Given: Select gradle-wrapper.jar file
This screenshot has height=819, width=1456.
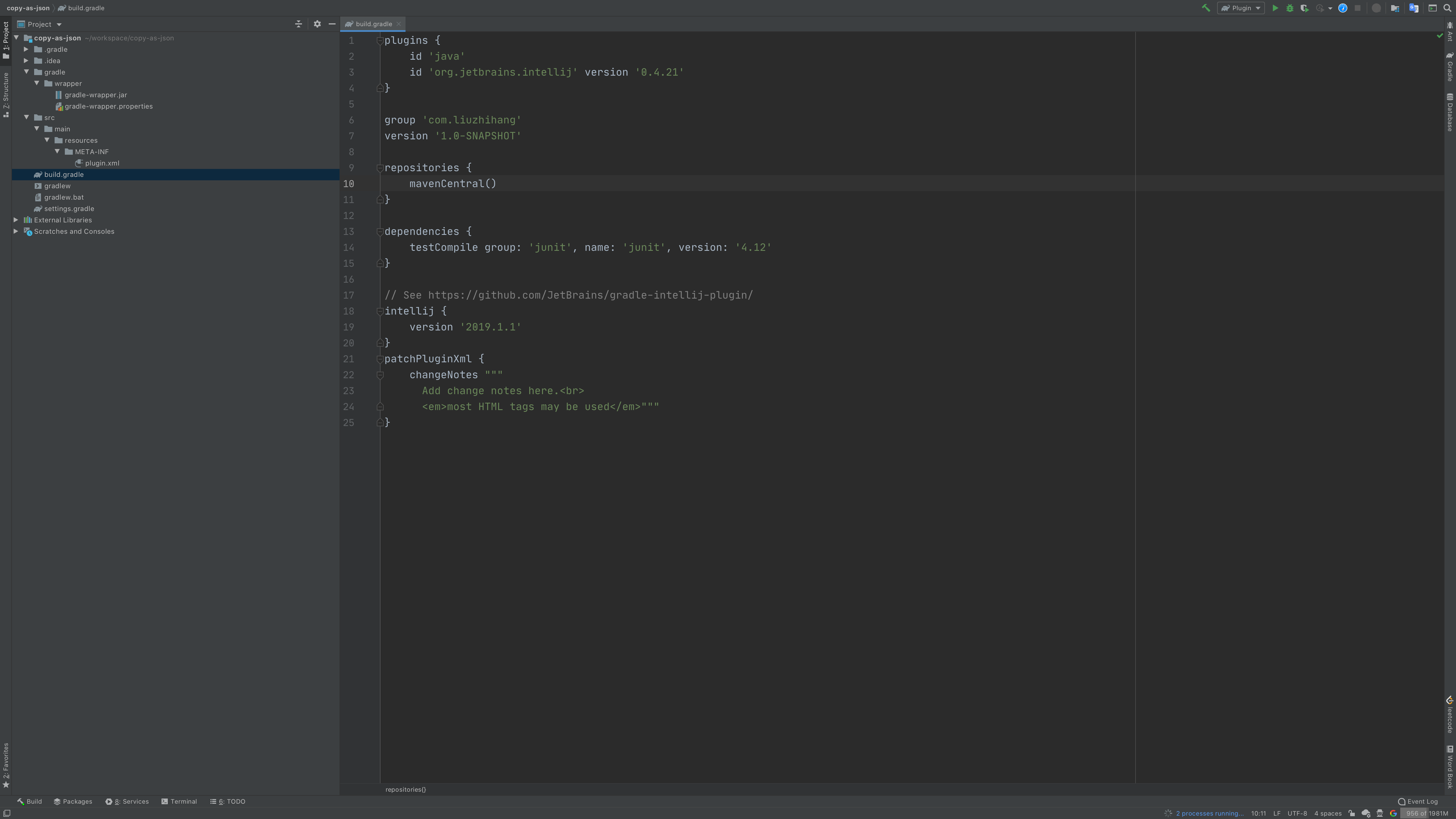Looking at the screenshot, I should pyautogui.click(x=96, y=95).
